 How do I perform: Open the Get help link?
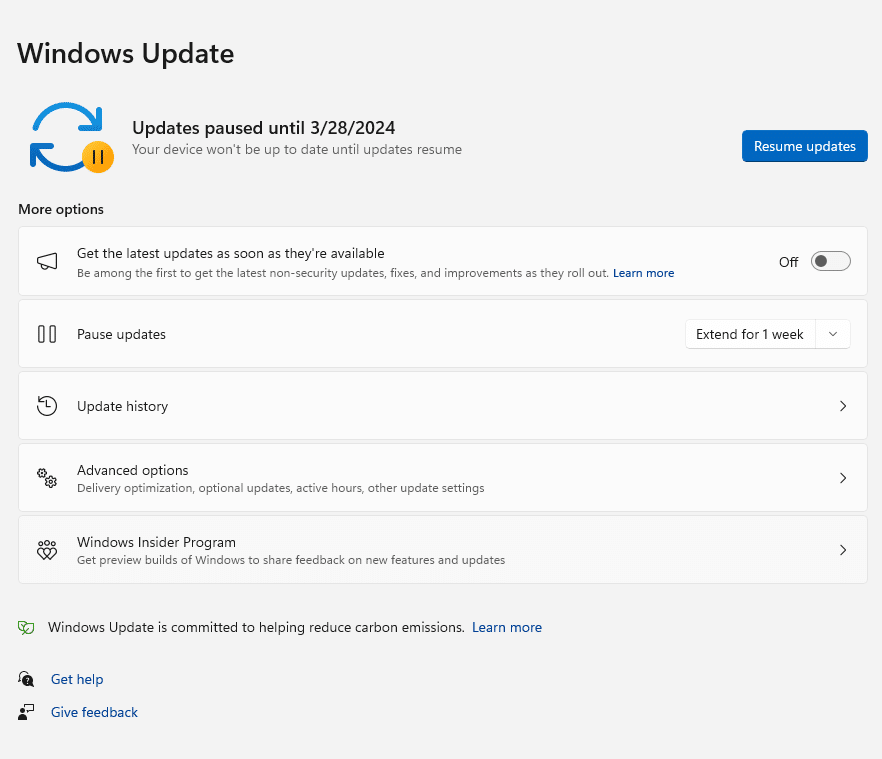click(x=77, y=680)
